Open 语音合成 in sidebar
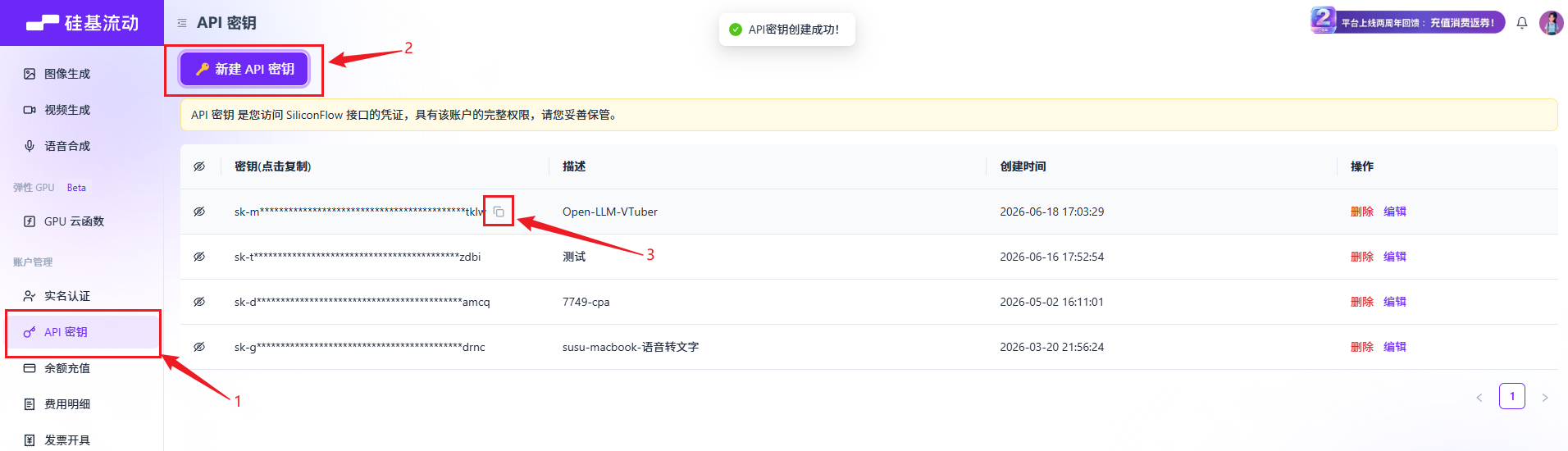This screenshot has height=451, width=1568. [x=82, y=146]
